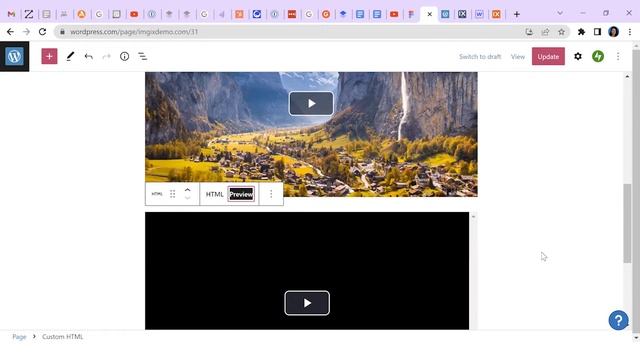Open the WordPress logo site menu
Image resolution: width=640 pixels, height=360 pixels.
click(14, 56)
